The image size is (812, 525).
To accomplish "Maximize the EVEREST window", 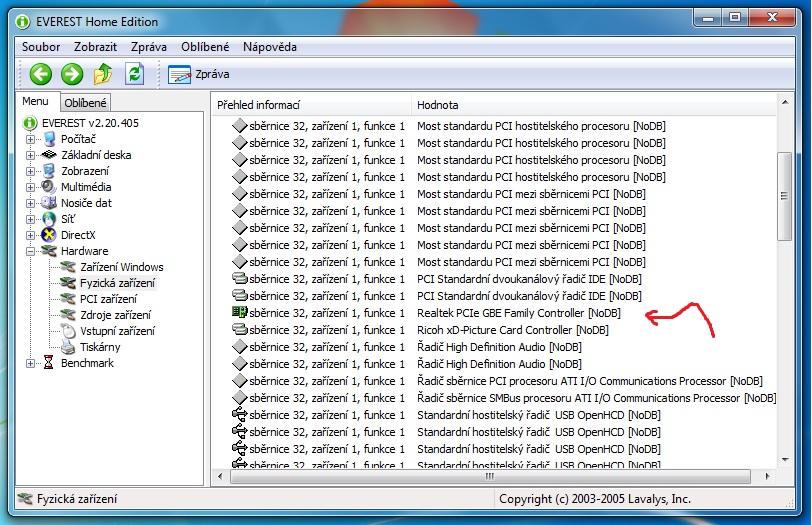I will [735, 18].
